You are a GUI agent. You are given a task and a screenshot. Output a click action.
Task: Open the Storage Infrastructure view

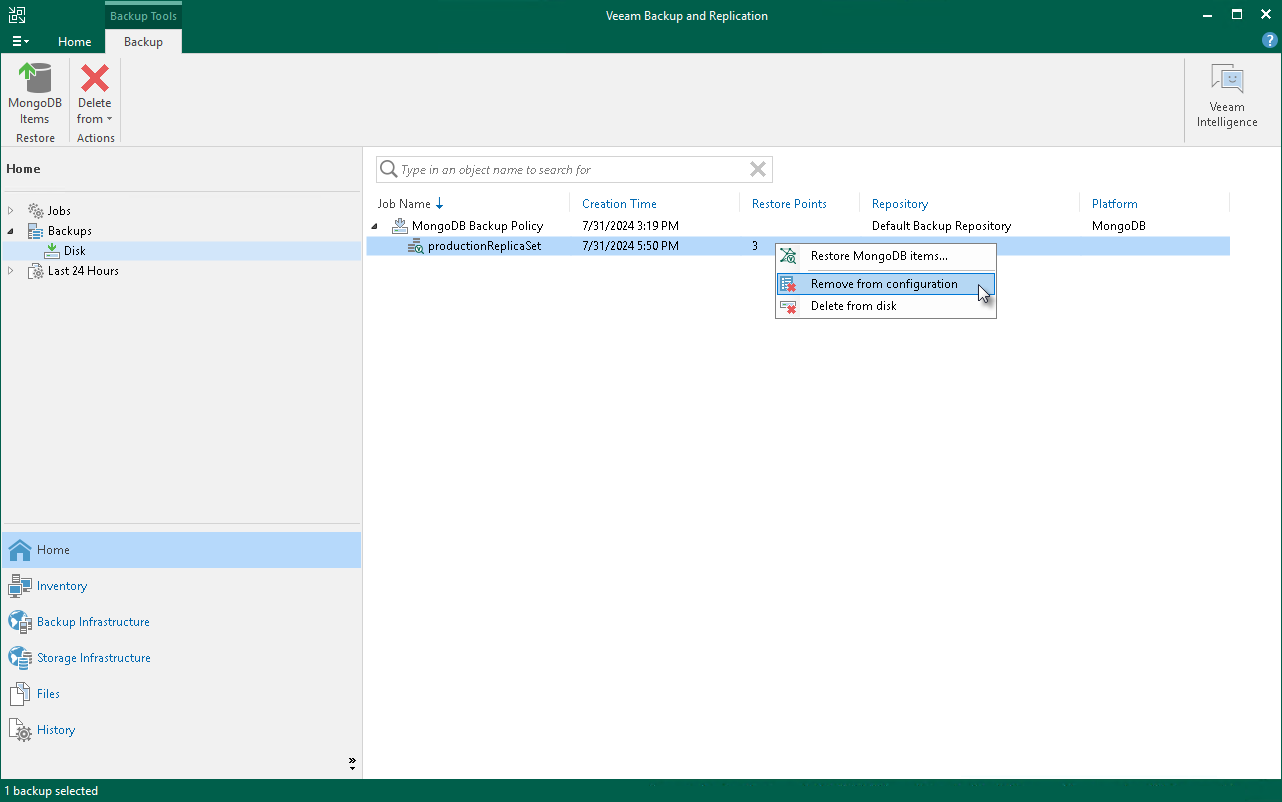(x=181, y=658)
